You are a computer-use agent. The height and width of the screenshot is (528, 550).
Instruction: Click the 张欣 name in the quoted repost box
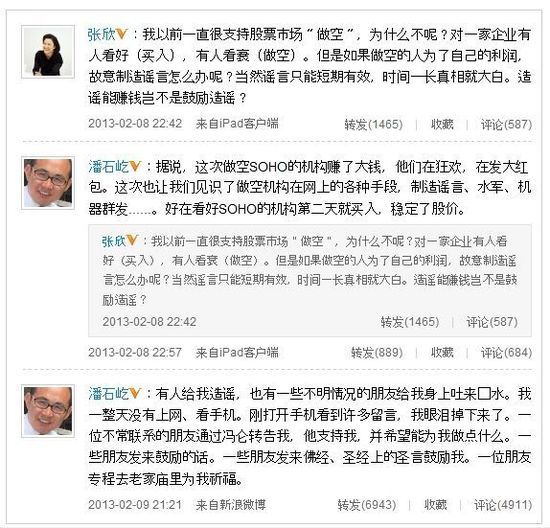[x=114, y=241]
